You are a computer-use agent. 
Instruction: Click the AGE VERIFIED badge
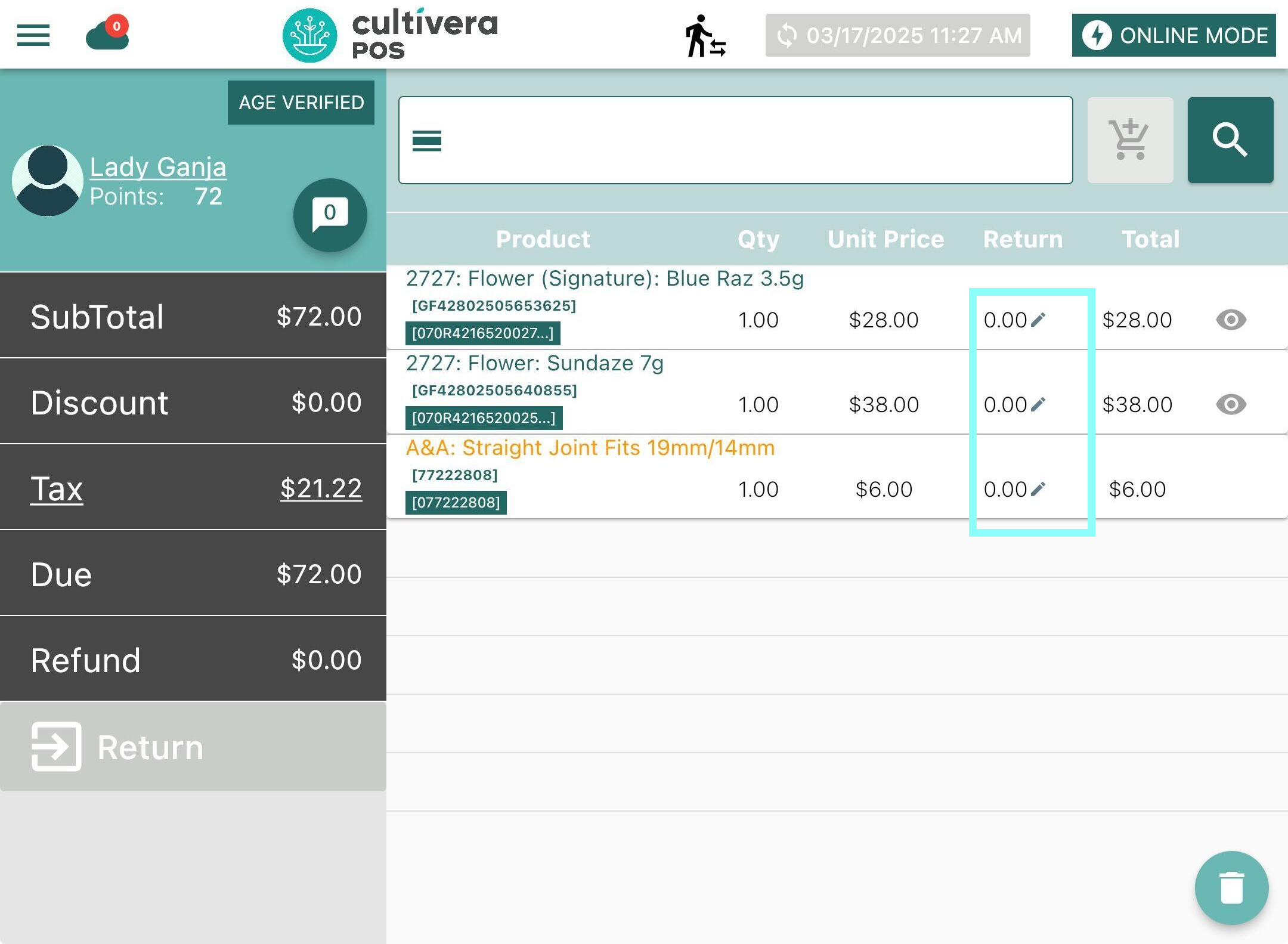tap(301, 103)
